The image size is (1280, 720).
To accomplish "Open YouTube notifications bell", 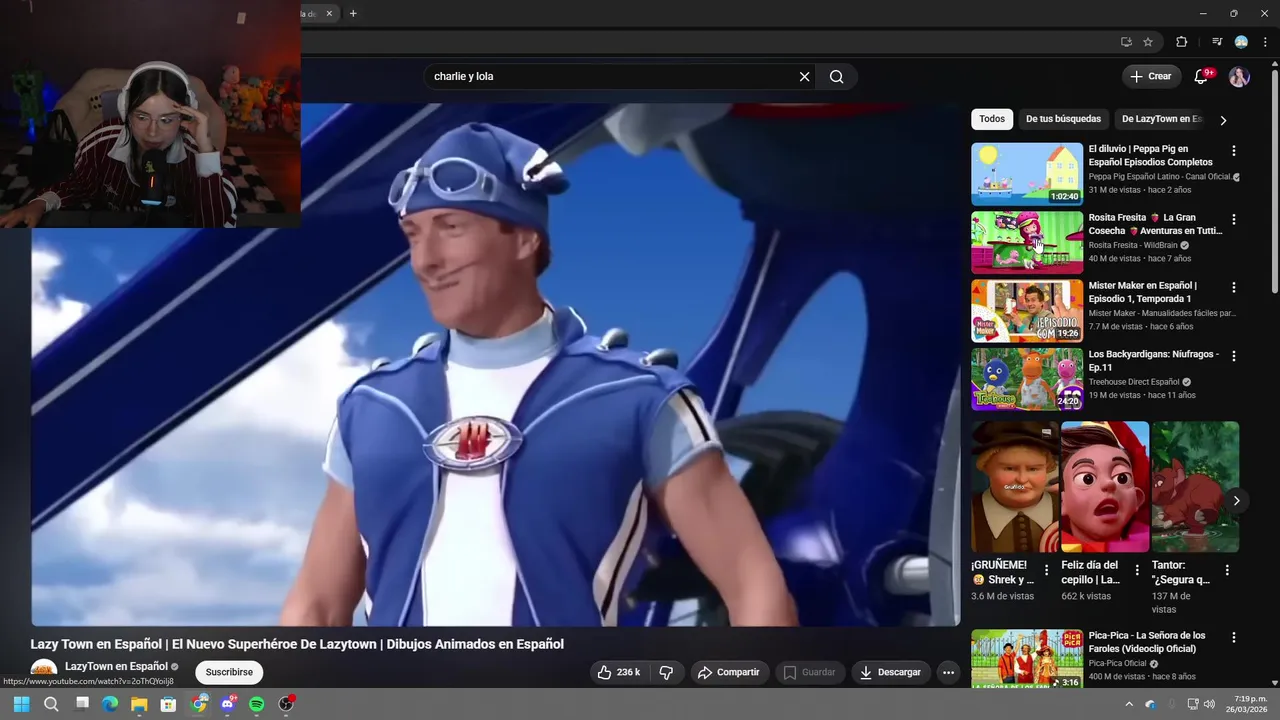I will (1201, 77).
